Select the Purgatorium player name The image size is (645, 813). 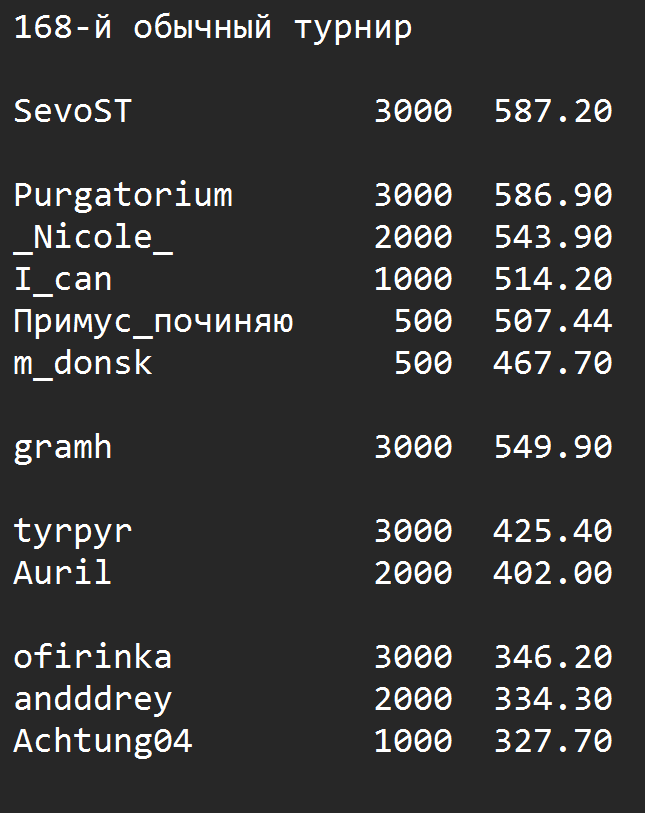point(123,197)
